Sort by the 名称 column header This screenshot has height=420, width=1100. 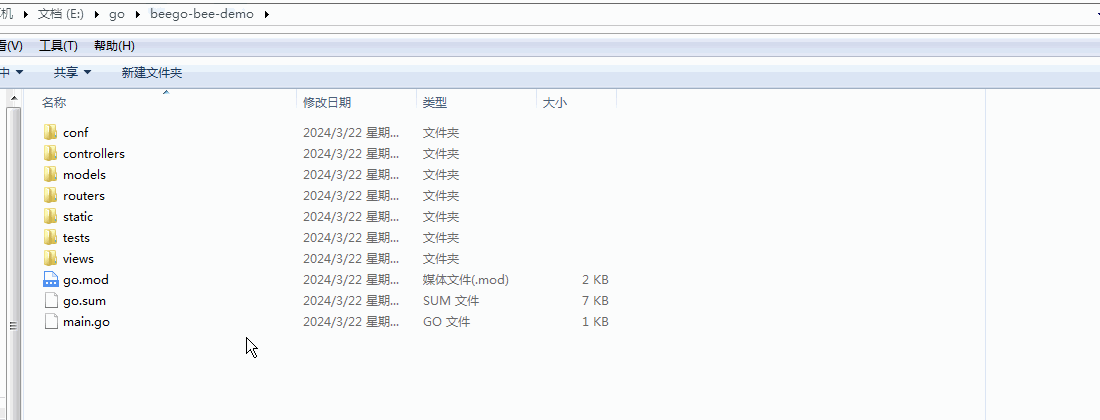[x=54, y=102]
